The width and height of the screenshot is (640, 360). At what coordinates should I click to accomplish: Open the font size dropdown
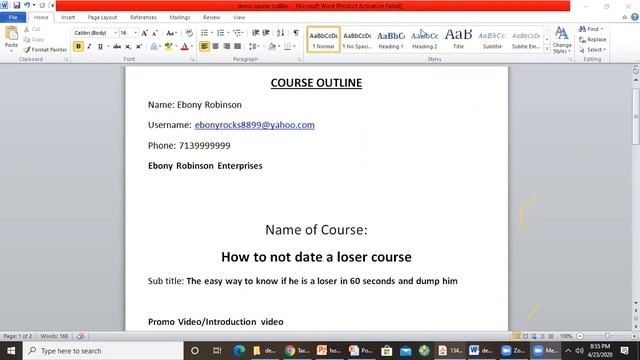pyautogui.click(x=136, y=33)
